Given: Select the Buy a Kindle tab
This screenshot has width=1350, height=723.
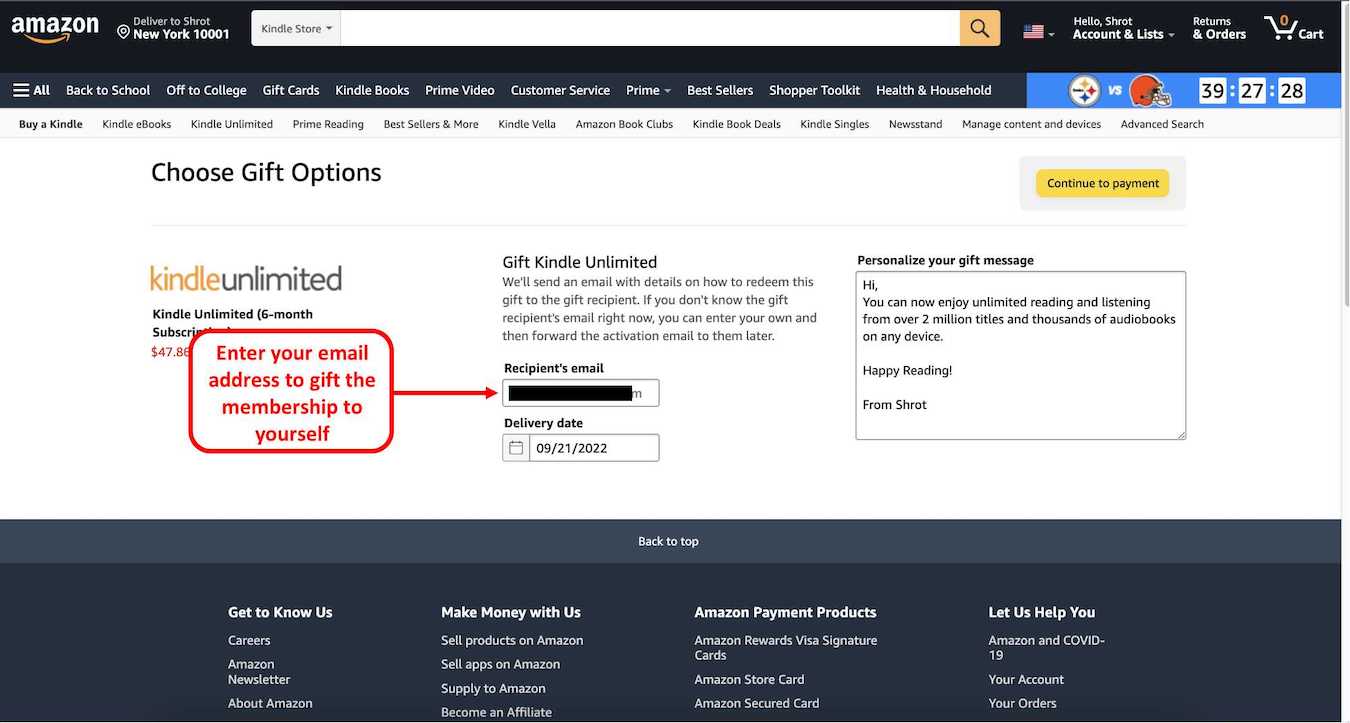Looking at the screenshot, I should pos(51,124).
